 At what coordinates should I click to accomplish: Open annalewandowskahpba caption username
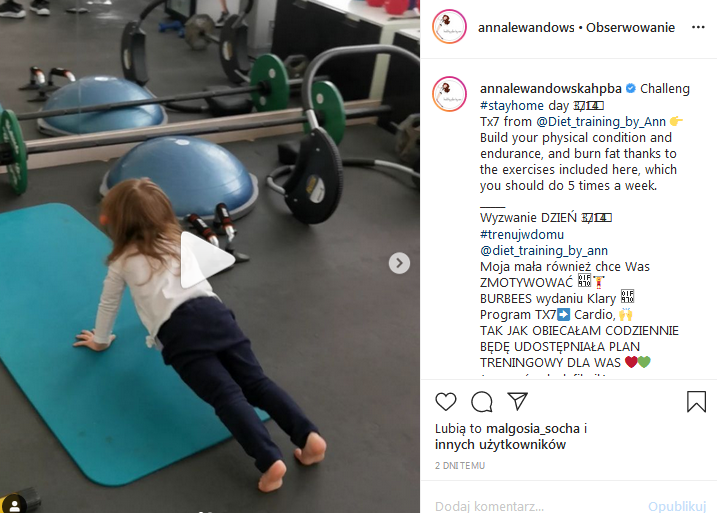(x=551, y=89)
